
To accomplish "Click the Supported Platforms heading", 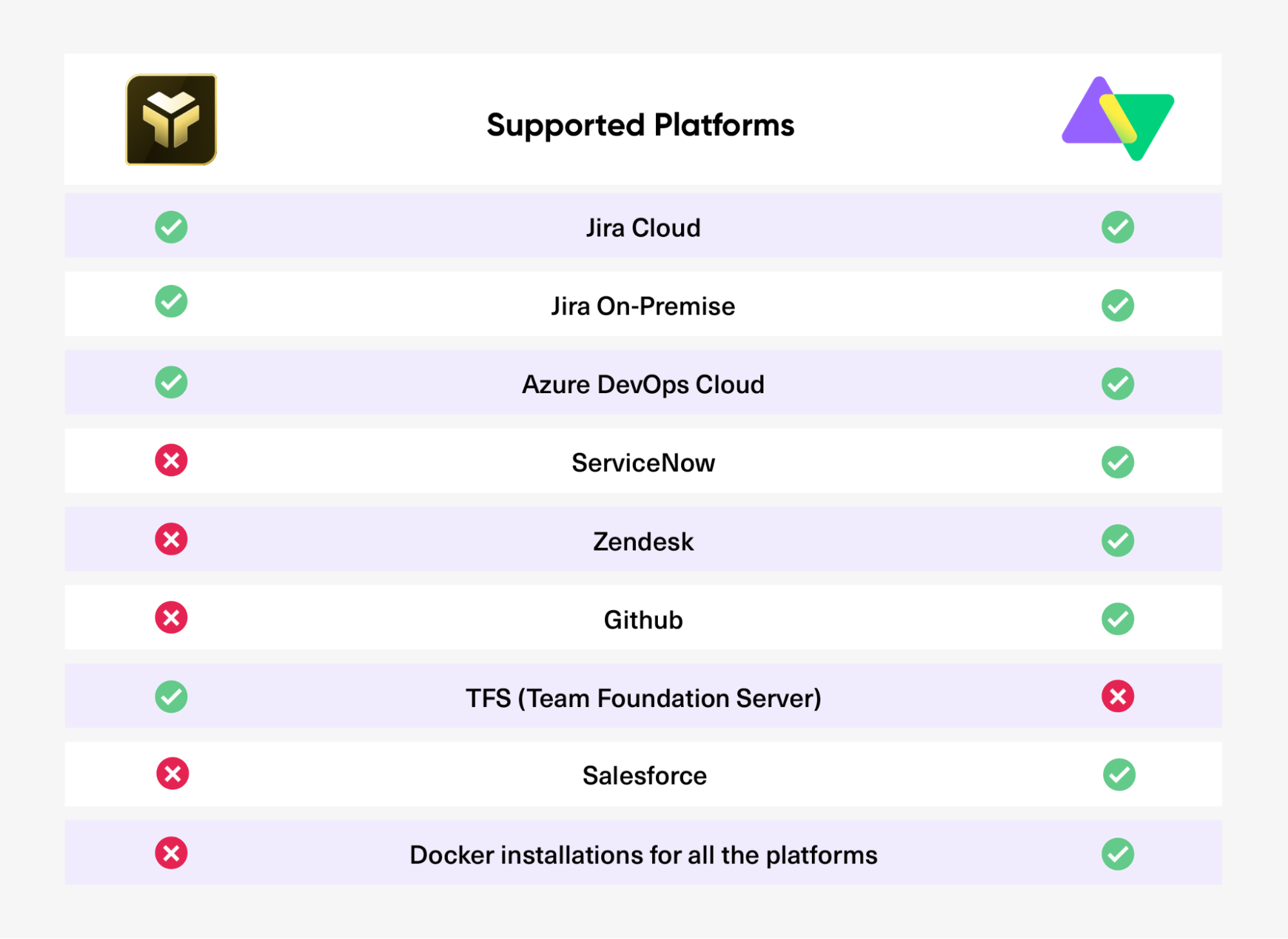I will tap(640, 125).
